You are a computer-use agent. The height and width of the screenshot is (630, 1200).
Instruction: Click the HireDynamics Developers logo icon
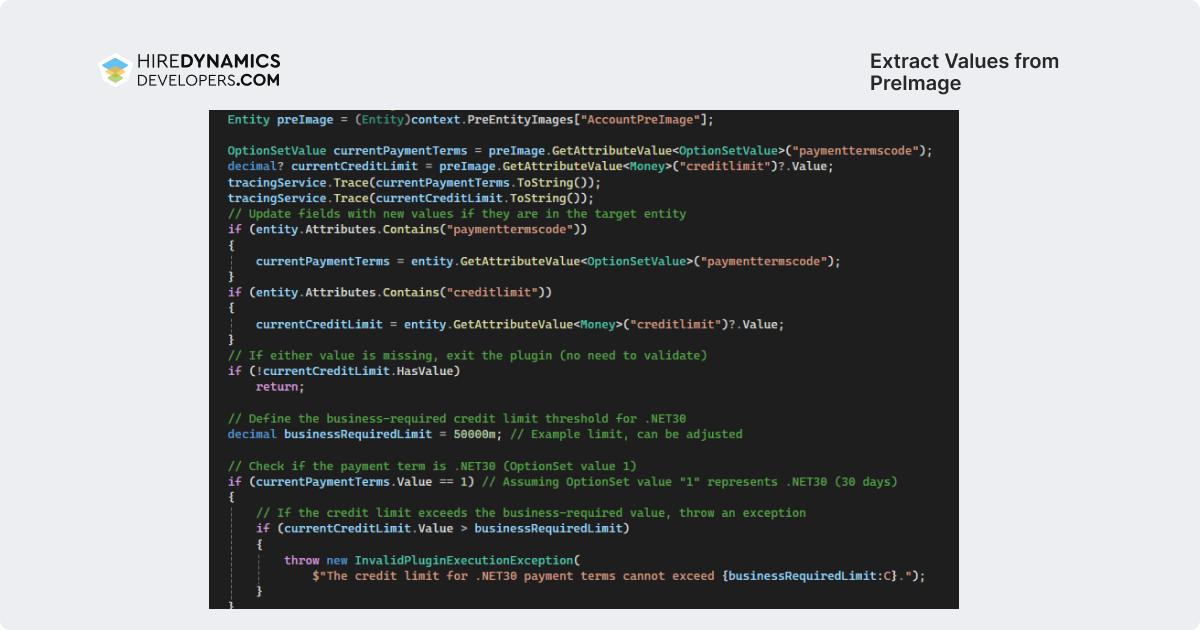(115, 70)
